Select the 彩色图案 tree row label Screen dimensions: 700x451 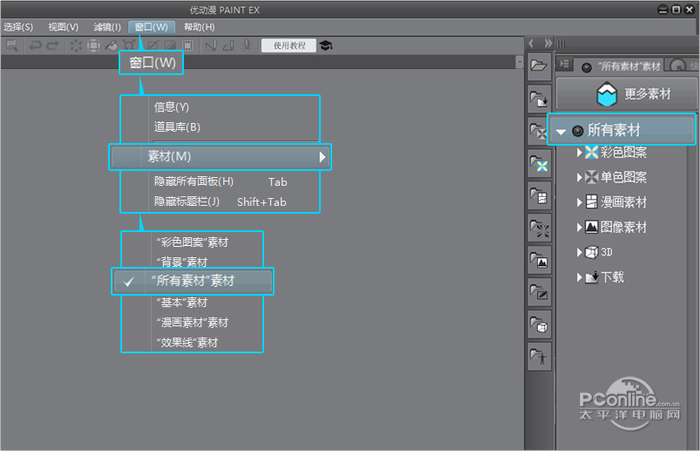coord(623,153)
